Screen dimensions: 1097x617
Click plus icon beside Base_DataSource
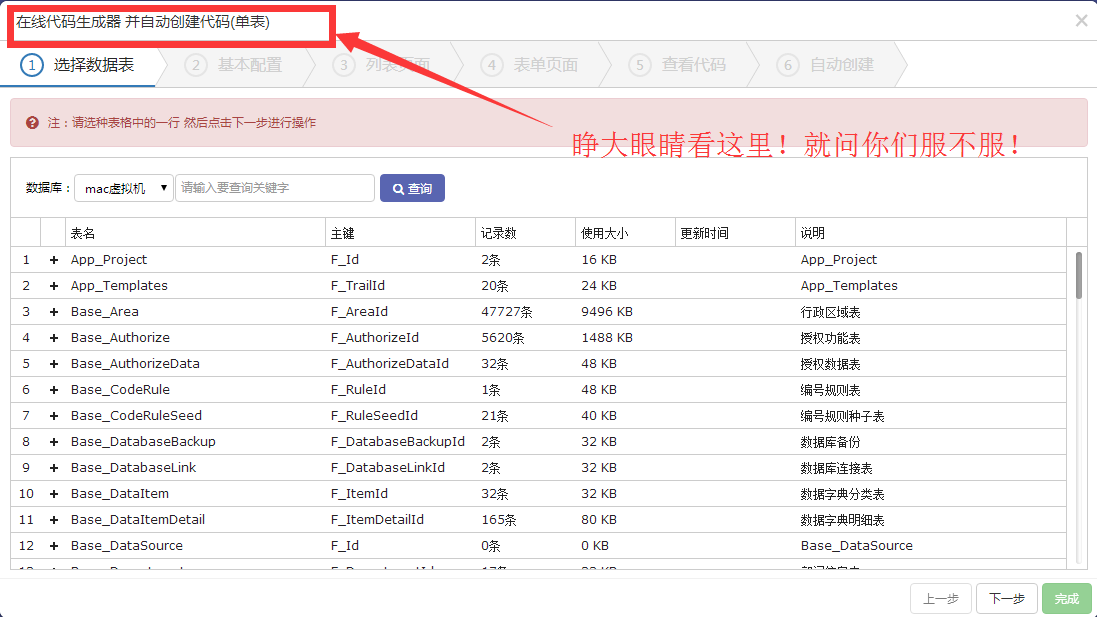(54, 546)
